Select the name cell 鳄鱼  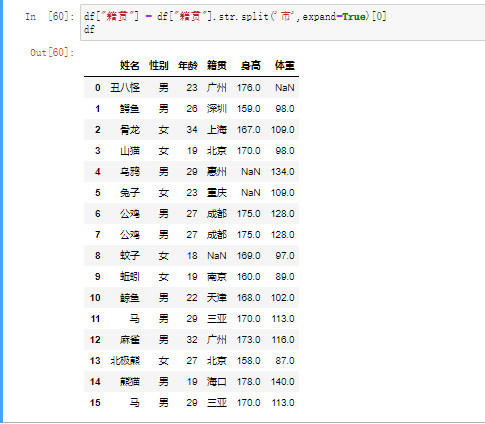[x=130, y=109]
